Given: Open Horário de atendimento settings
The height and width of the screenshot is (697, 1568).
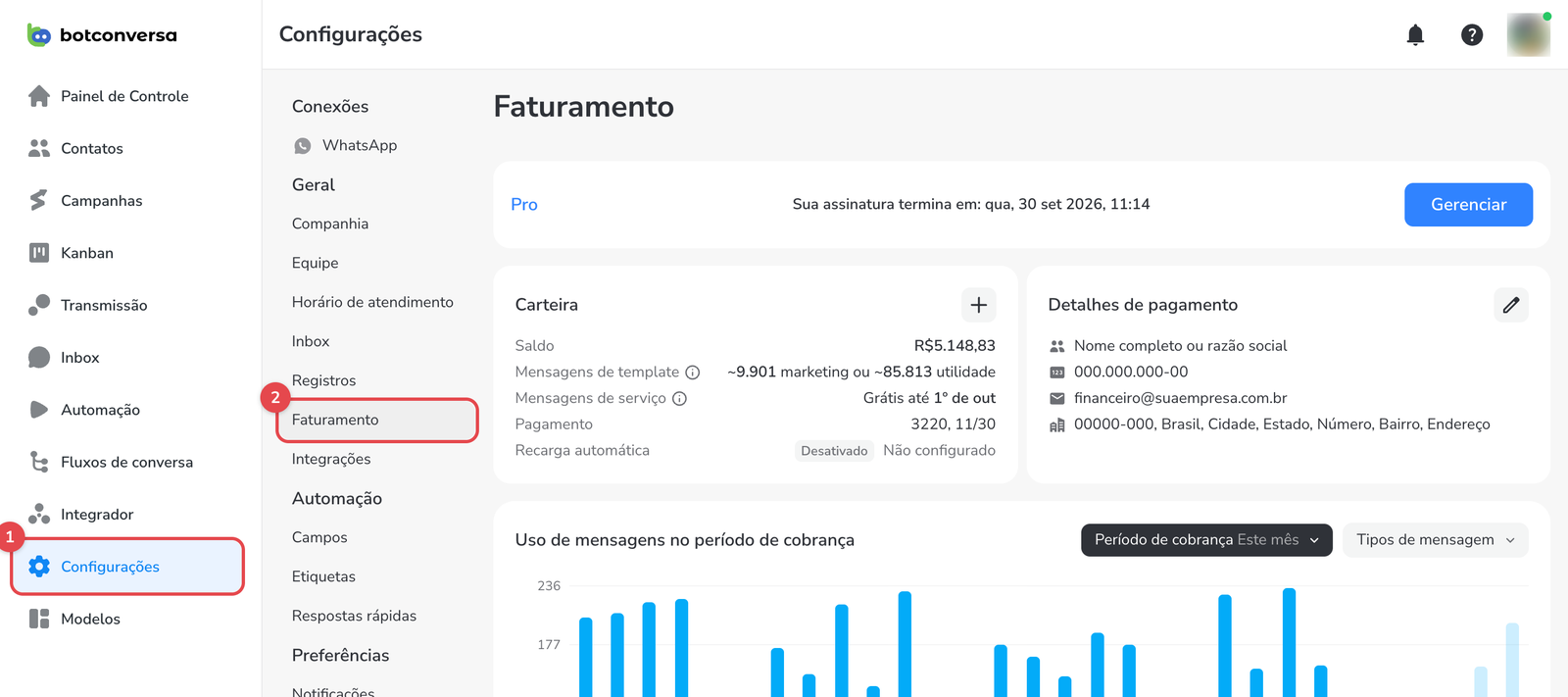Looking at the screenshot, I should tap(372, 302).
